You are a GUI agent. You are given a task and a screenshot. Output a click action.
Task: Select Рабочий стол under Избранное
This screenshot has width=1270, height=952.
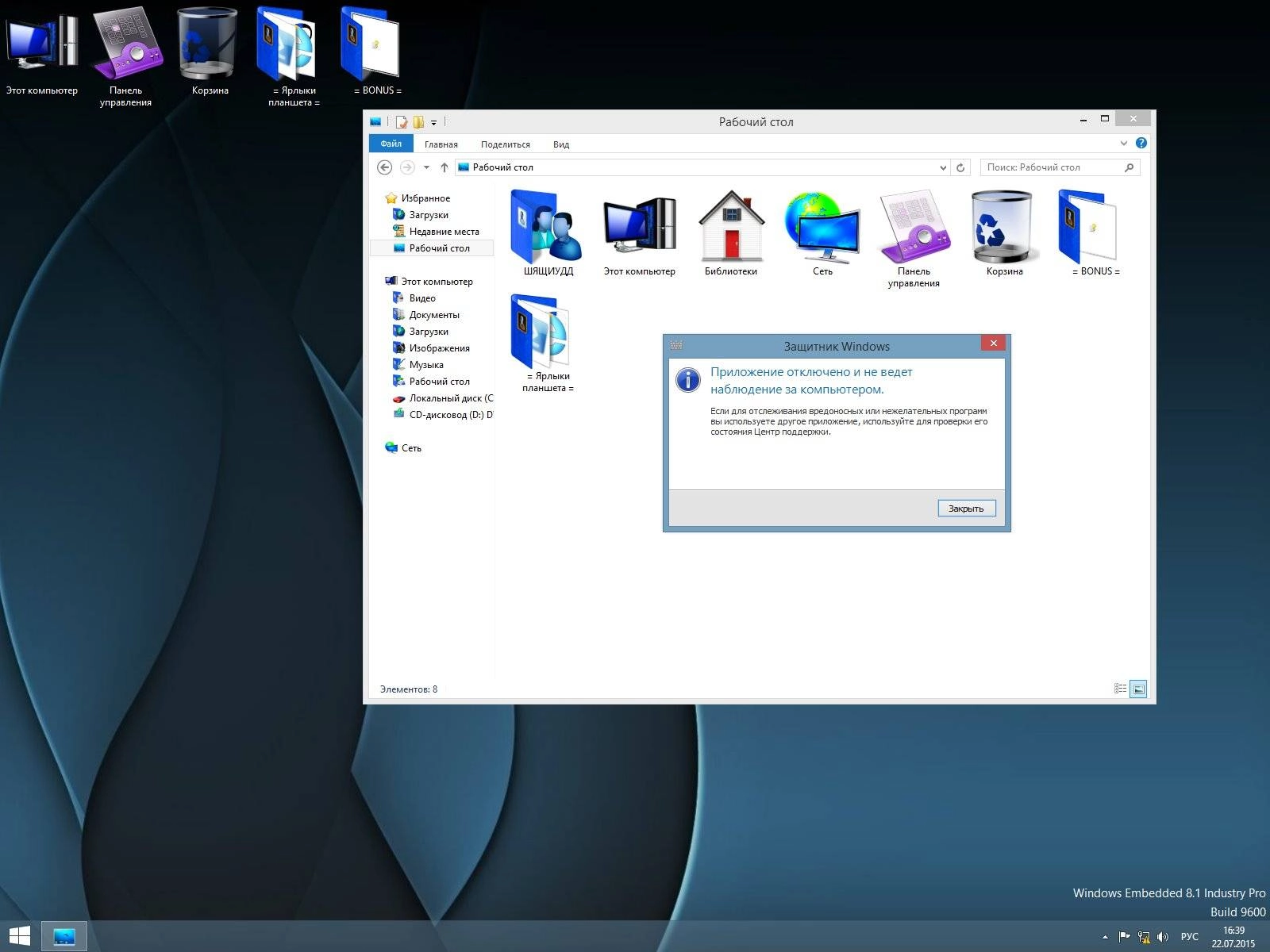point(432,248)
